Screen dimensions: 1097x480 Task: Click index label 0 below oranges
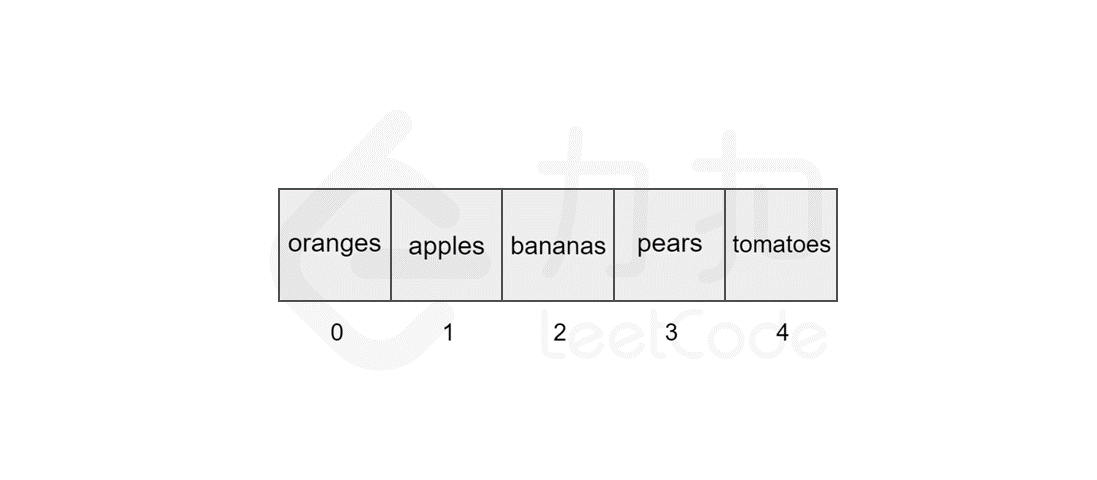tap(337, 333)
